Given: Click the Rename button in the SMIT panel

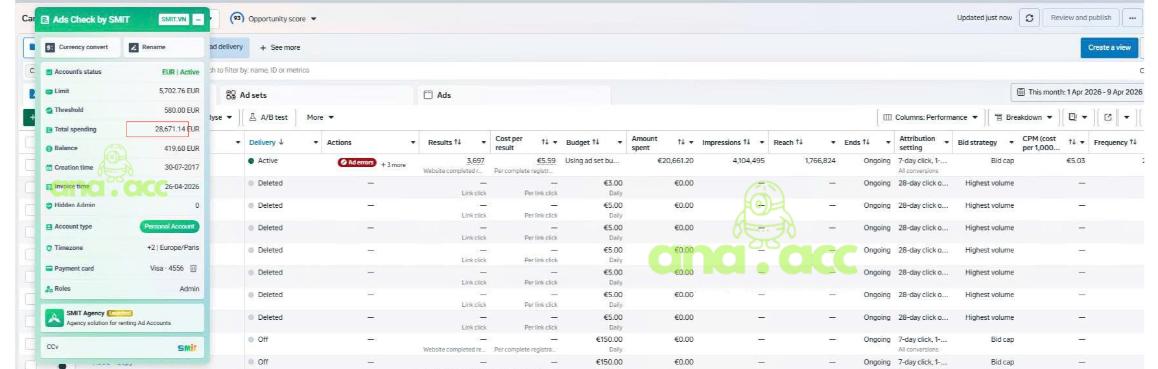Looking at the screenshot, I should [164, 47].
